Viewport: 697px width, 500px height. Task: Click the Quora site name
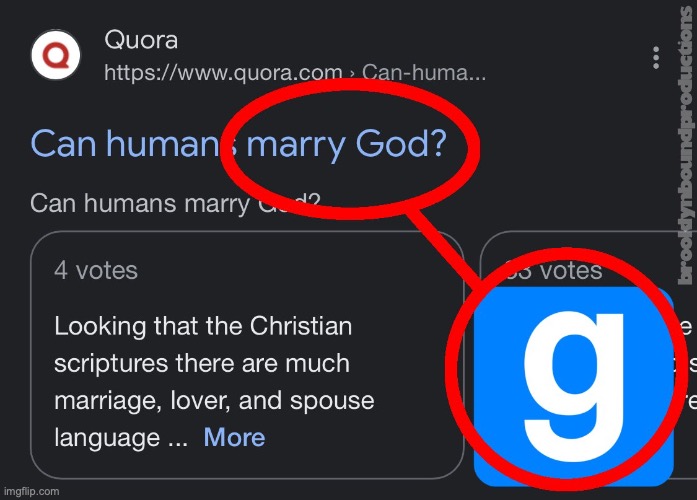[x=141, y=41]
